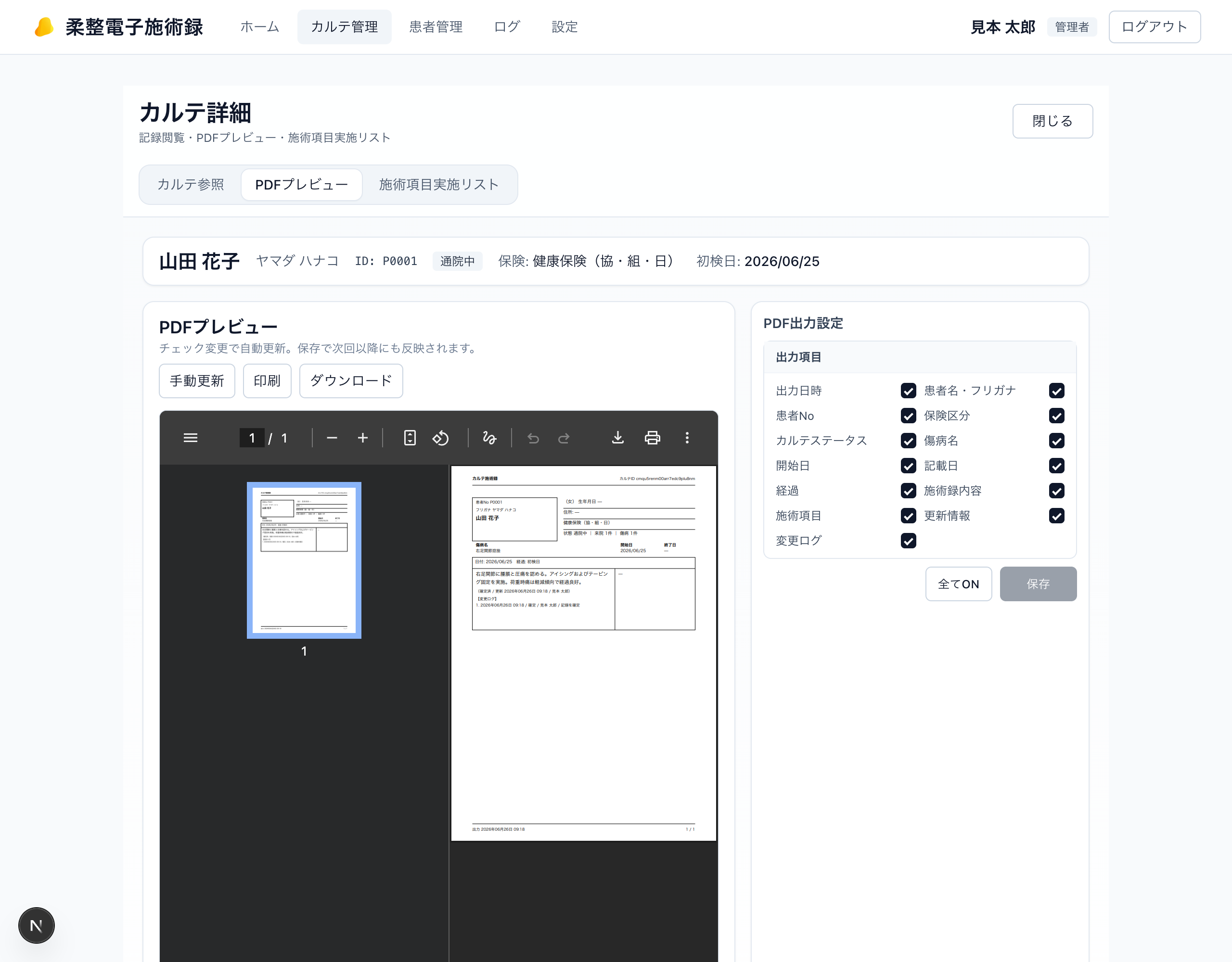1232x962 pixels.
Task: Toggle 患者No checkbox
Action: point(908,416)
